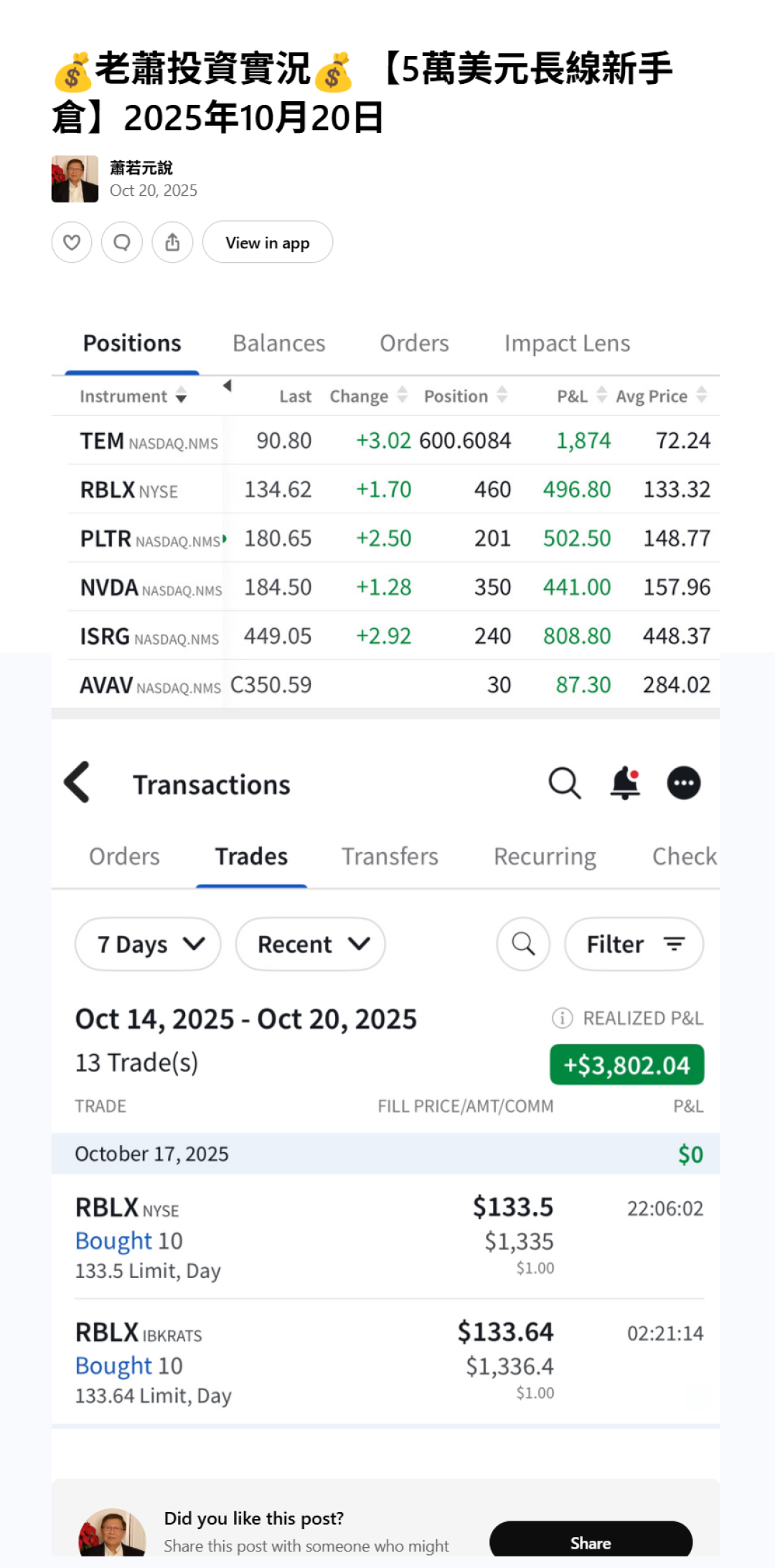The width and height of the screenshot is (775, 1568).
Task: Toggle sort on Avg Price column
Action: pos(701,396)
